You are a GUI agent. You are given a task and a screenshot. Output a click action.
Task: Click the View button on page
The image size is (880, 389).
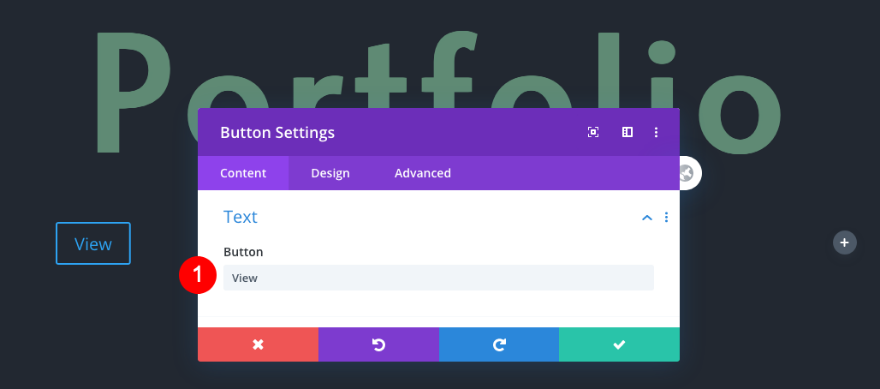[93, 244]
